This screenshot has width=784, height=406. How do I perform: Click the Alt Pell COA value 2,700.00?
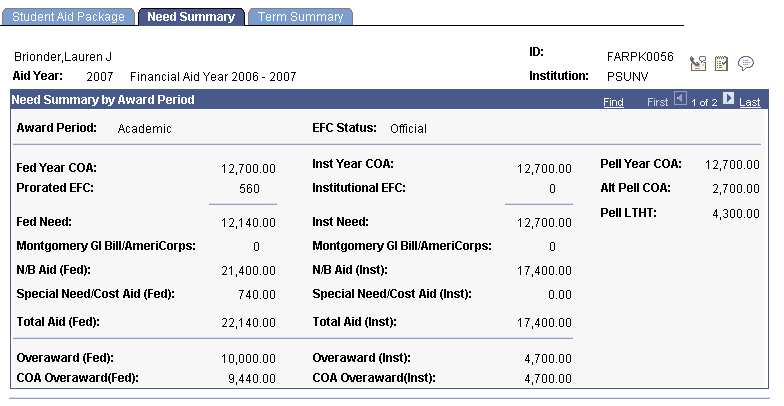(x=736, y=188)
